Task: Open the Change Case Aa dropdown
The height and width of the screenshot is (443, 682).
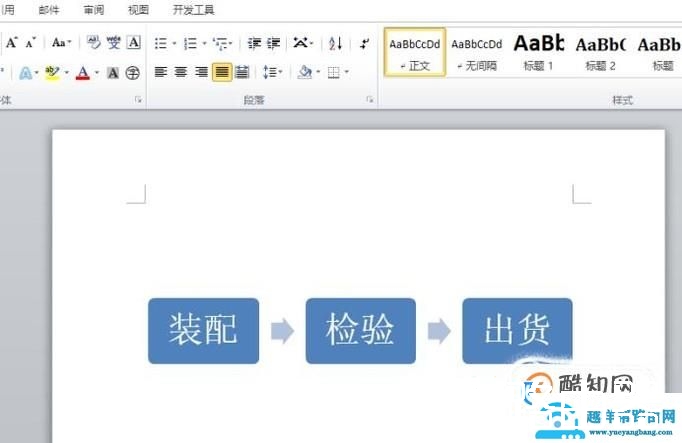Action: [61, 43]
